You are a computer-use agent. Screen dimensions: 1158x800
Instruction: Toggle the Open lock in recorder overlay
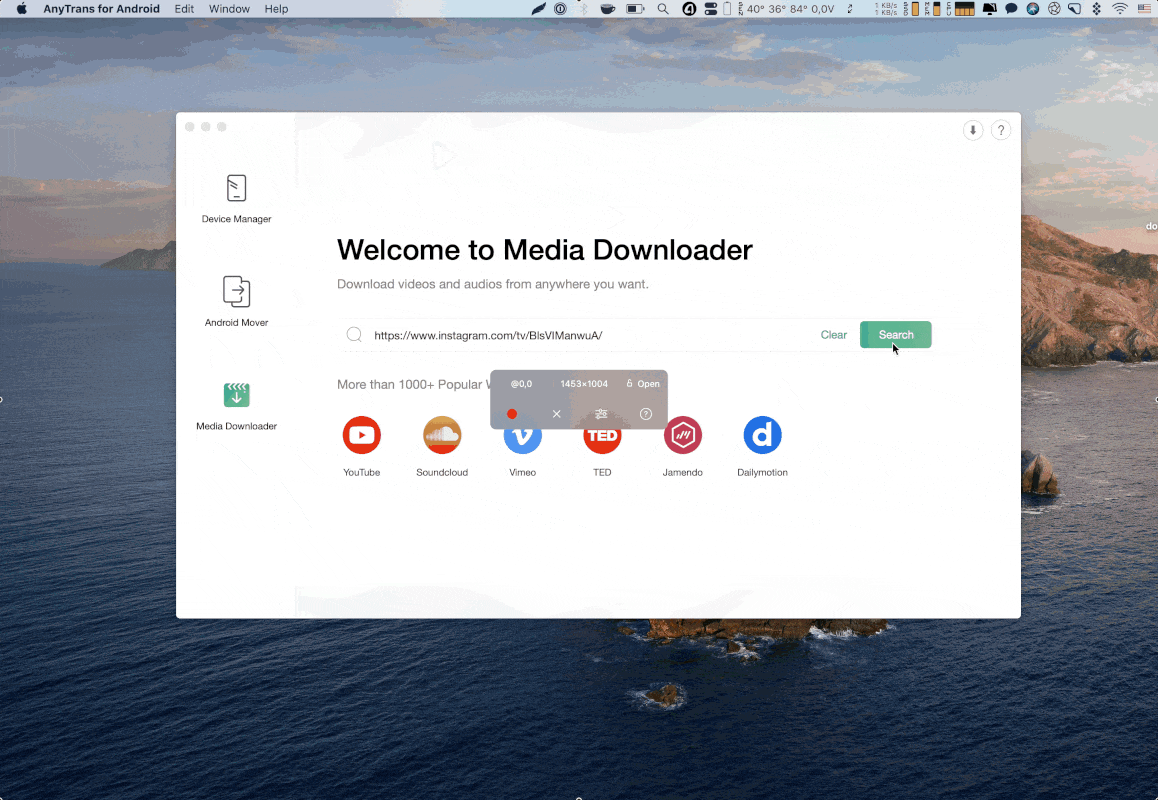[643, 384]
